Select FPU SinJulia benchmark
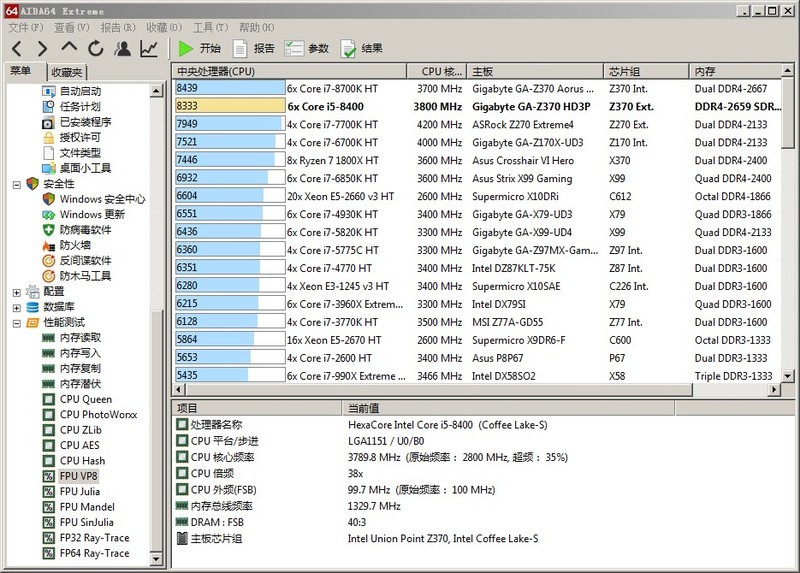 [87, 522]
